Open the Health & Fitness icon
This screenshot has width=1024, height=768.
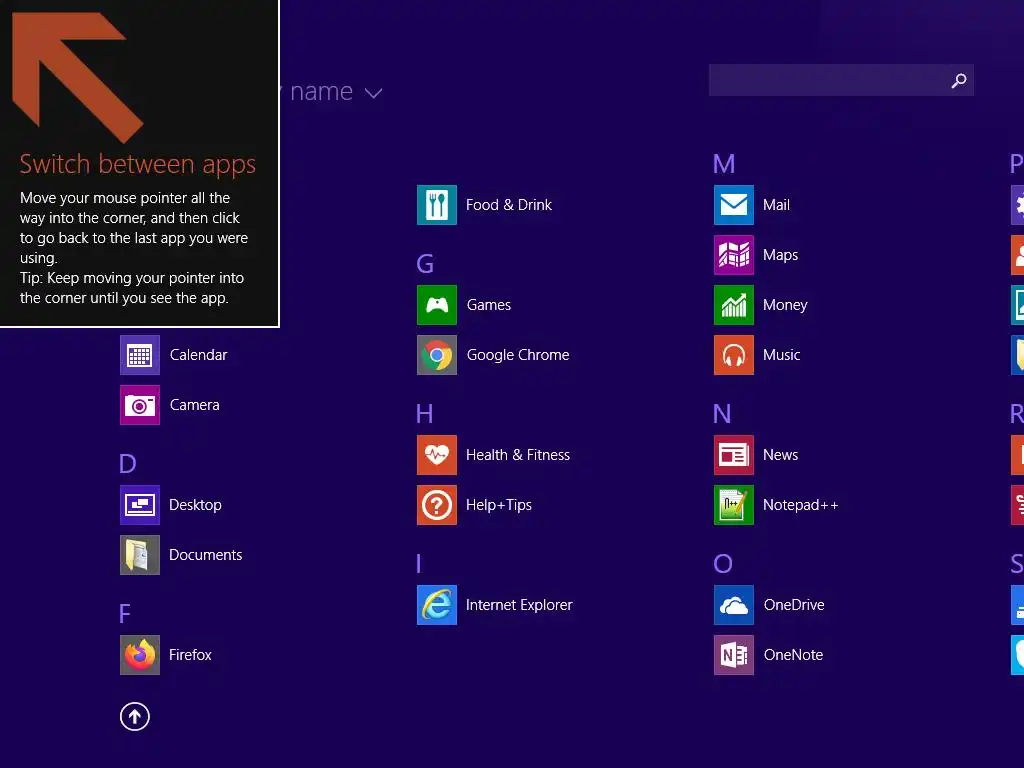point(437,455)
